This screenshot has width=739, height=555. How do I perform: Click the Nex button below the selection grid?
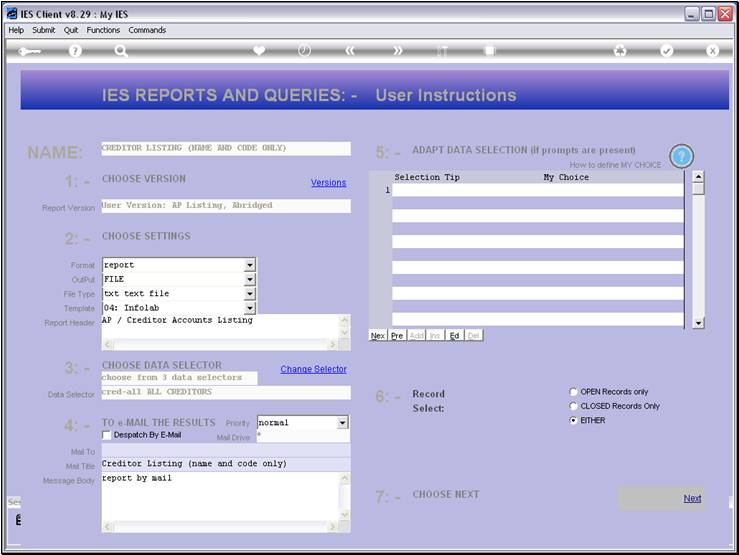point(378,335)
